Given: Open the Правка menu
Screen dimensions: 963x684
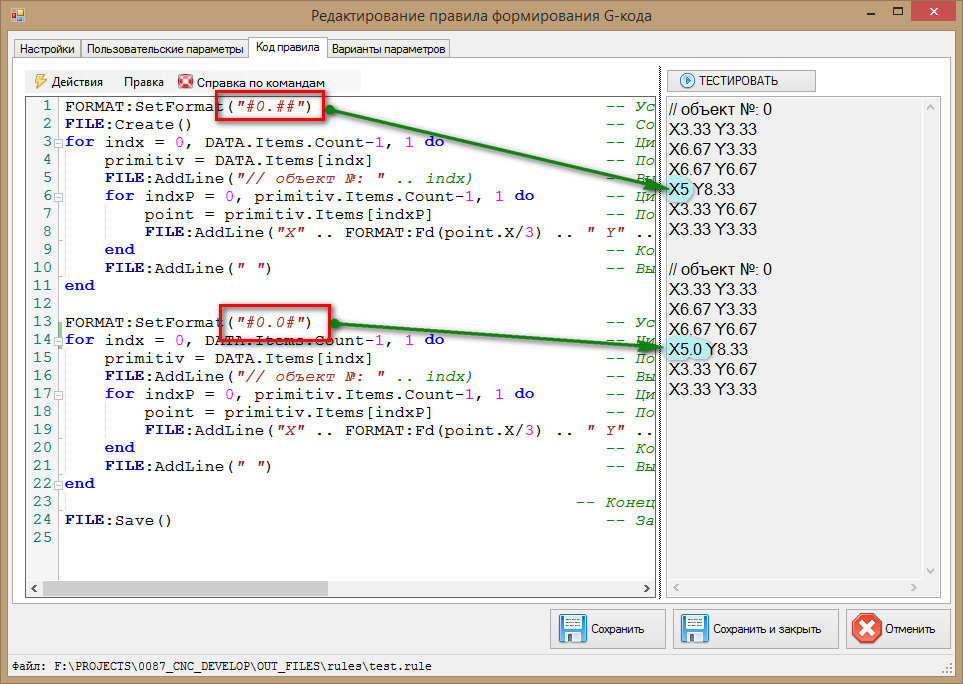Looking at the screenshot, I should point(144,82).
